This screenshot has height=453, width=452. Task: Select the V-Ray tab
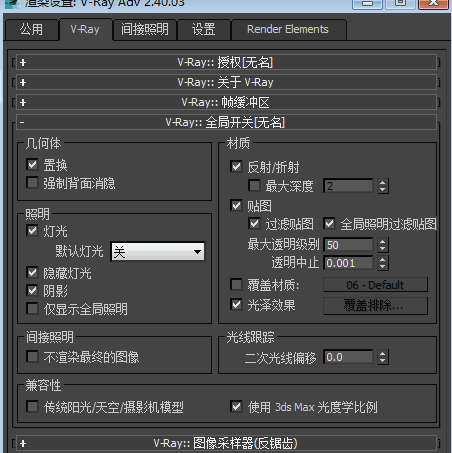pos(86,30)
